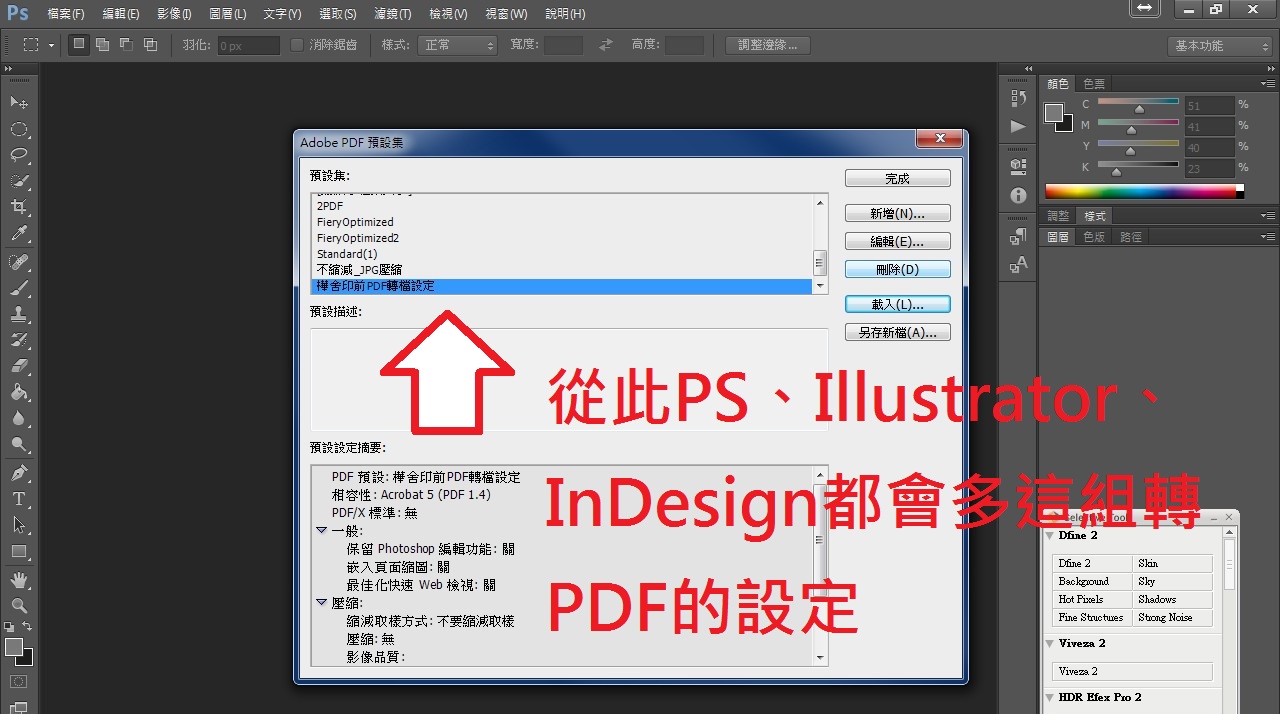Toggle the 消除鋸齒 anti-alias checkbox

[297, 45]
